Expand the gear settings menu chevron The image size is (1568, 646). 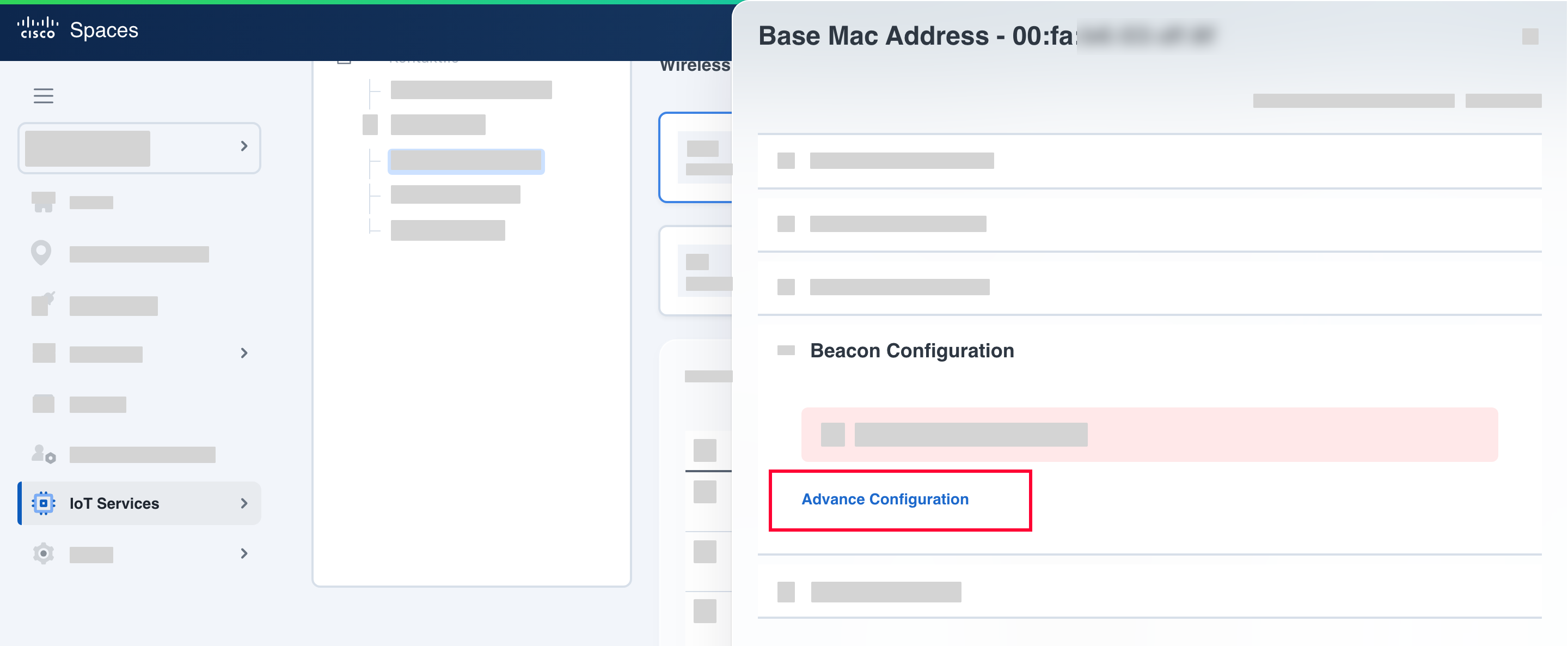[x=244, y=553]
